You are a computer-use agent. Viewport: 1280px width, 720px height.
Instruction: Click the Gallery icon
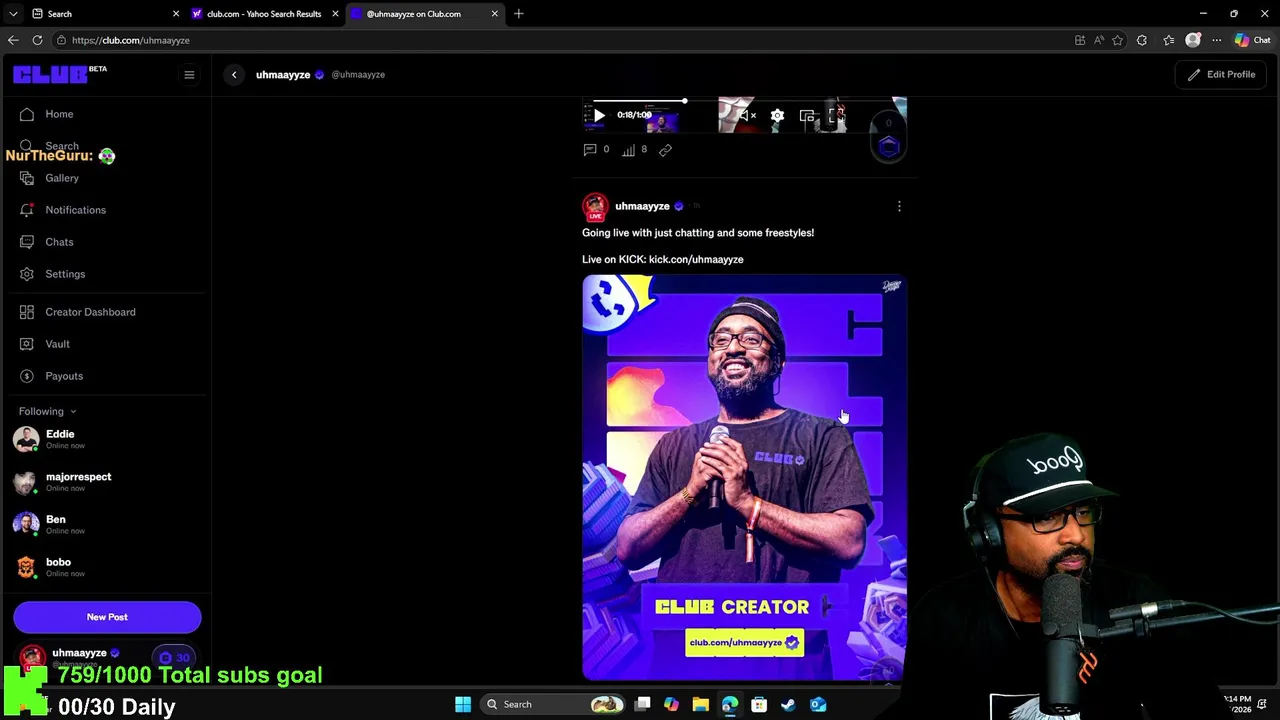pos(27,178)
